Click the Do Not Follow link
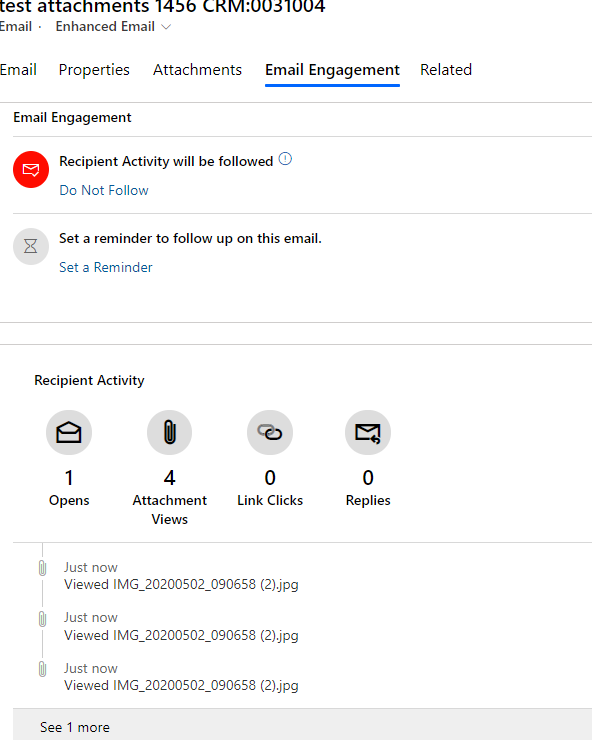The width and height of the screenshot is (592, 740). pyautogui.click(x=104, y=190)
